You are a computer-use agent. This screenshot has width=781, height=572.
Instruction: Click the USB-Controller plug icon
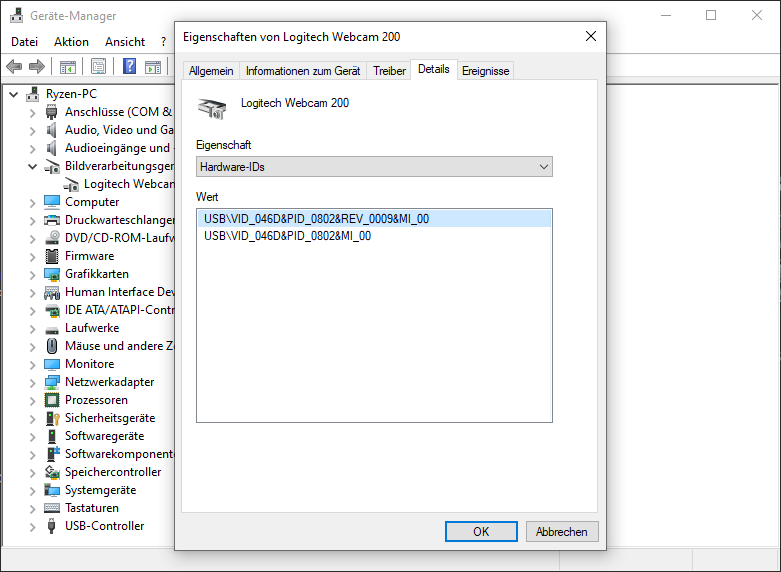click(x=51, y=526)
